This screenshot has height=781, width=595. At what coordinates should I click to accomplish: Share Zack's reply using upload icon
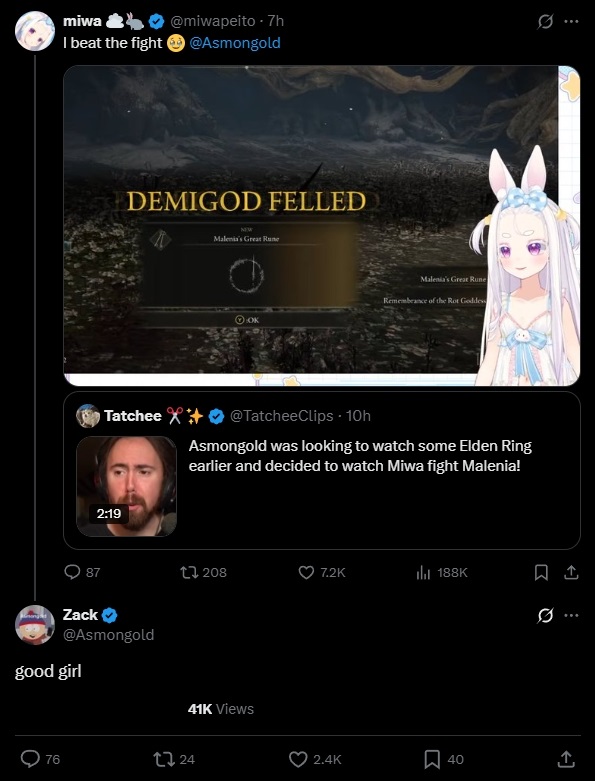566,759
